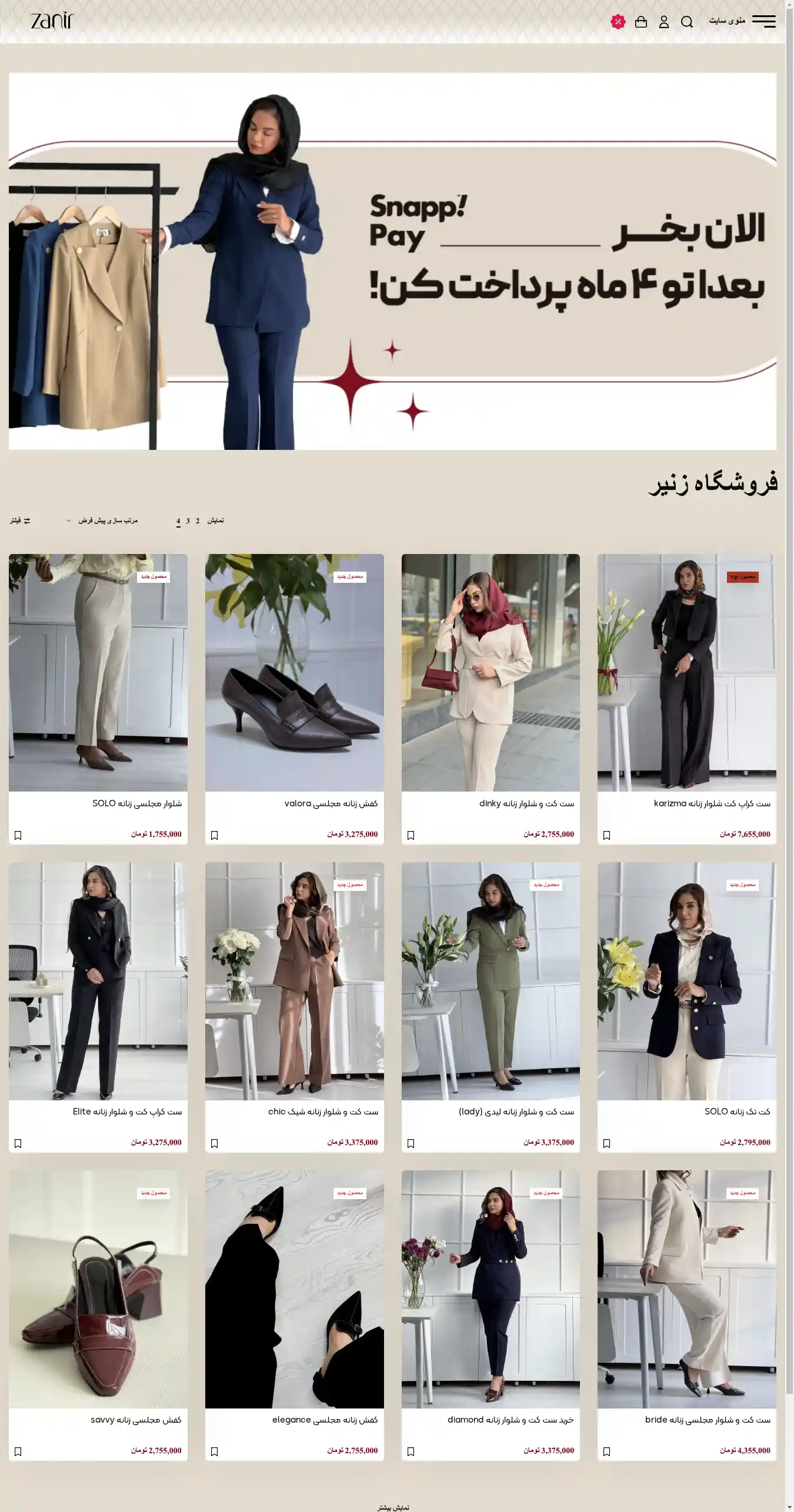Switch product grid to 3 columns
Screen dimensions: 794x1512
188,520
